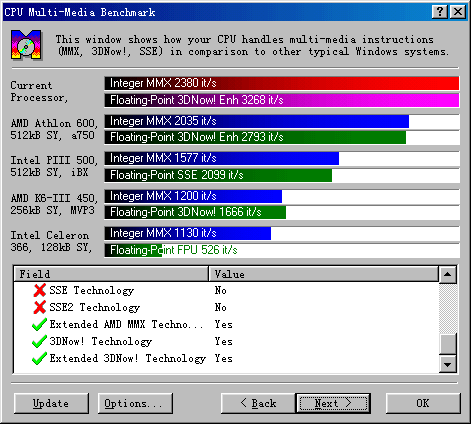
Task: Click the Floating-Point SSE 2099 bar
Action: (x=218, y=175)
